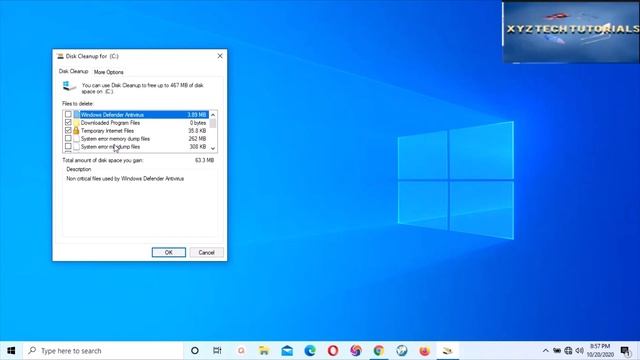Click the Disk Cleanup title bar icon
Screen dimensions: 640x360
tap(60, 56)
